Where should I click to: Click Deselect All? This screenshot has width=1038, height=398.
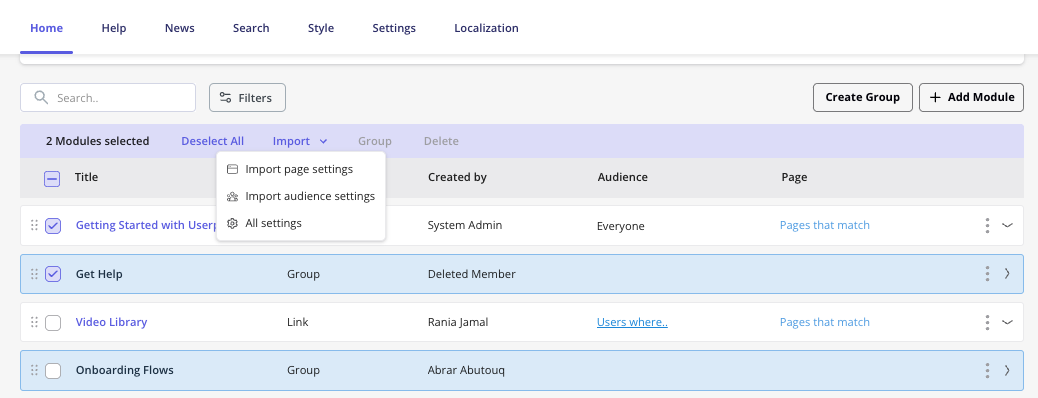(212, 141)
